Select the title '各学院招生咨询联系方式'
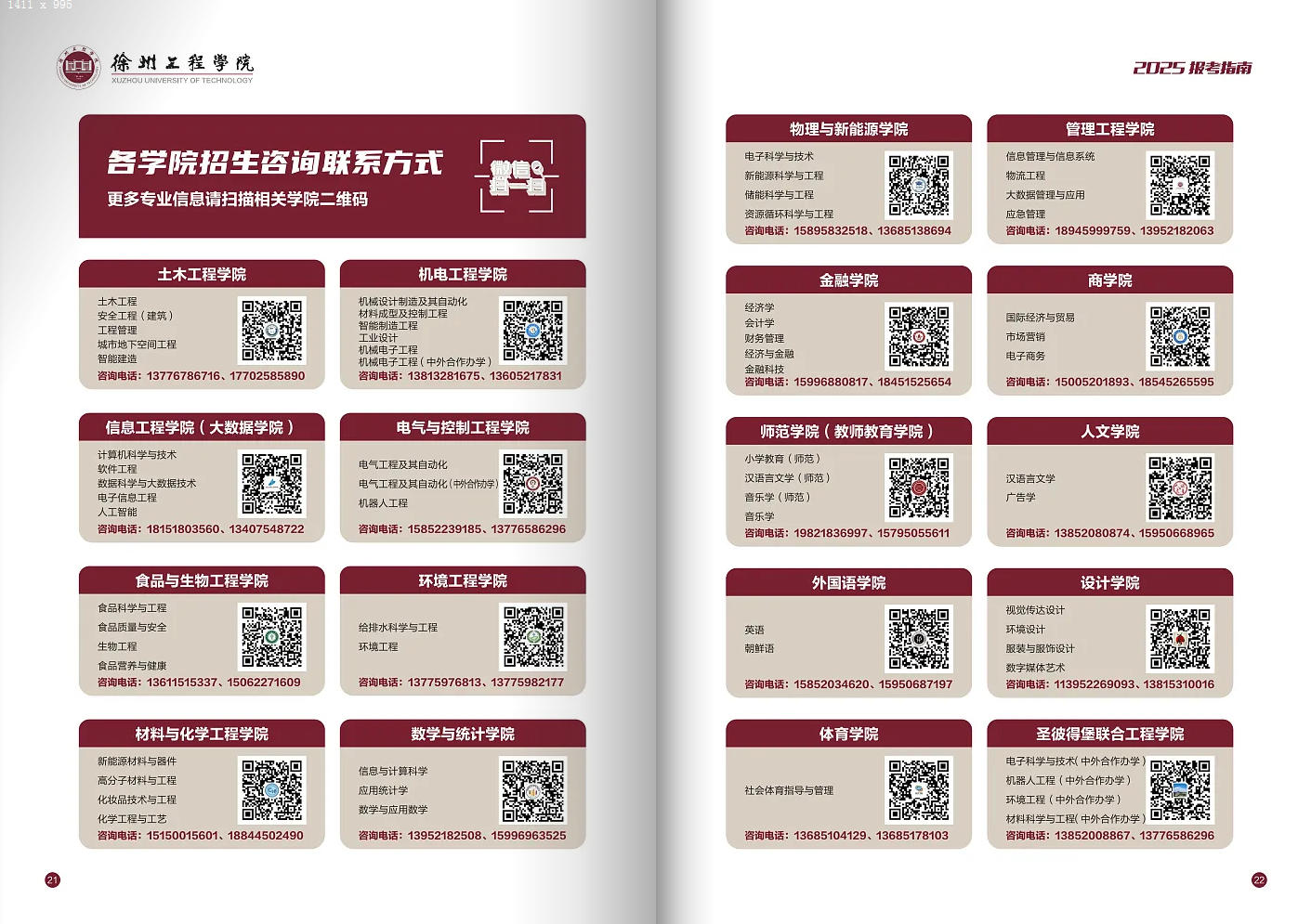This screenshot has width=1311, height=924. [x=275, y=163]
